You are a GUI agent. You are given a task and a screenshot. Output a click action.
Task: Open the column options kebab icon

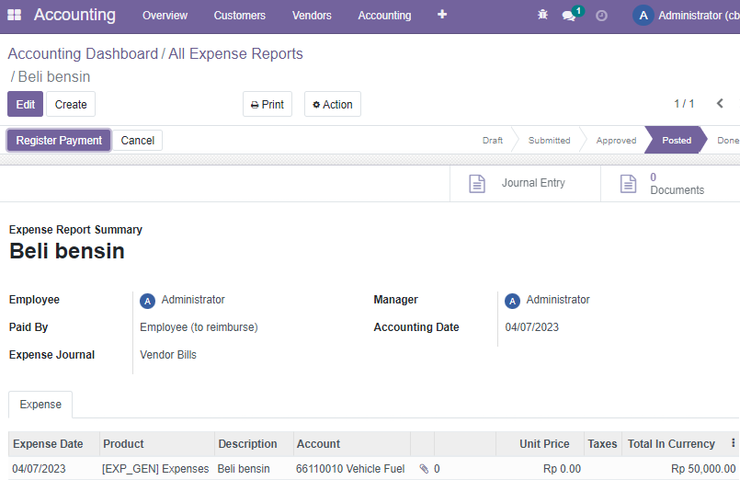[x=733, y=443]
